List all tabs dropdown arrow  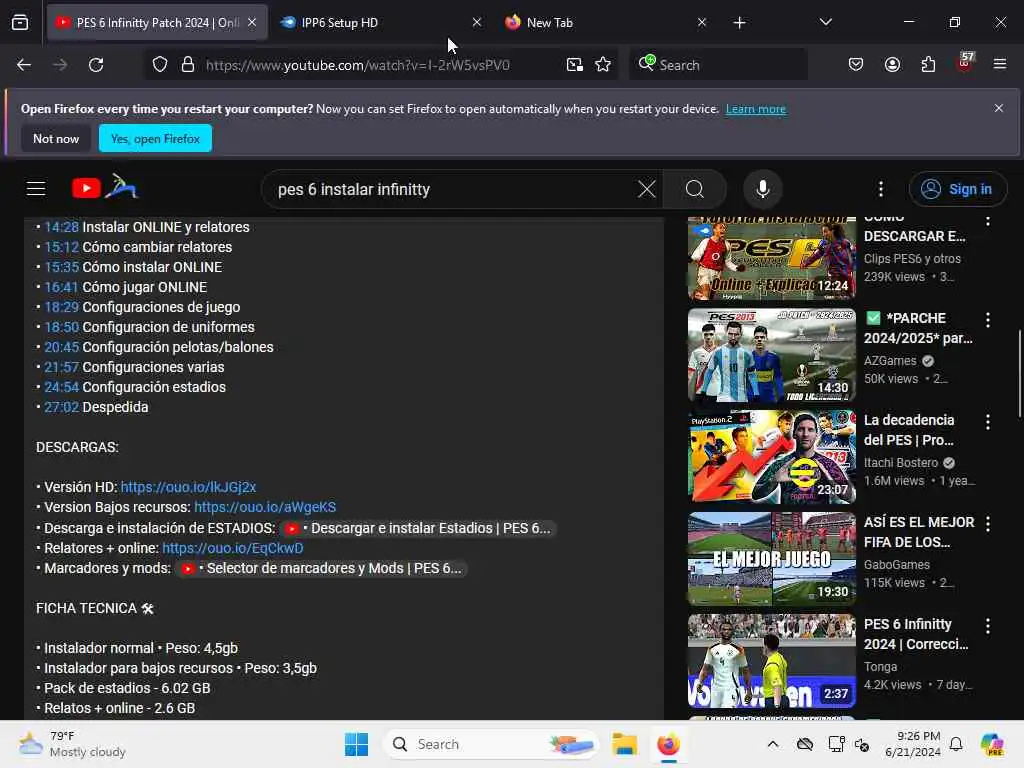pos(825,23)
